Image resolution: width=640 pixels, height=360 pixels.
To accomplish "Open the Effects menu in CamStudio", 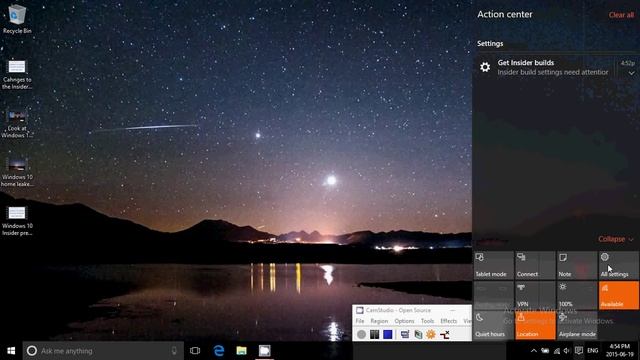I will (449, 321).
